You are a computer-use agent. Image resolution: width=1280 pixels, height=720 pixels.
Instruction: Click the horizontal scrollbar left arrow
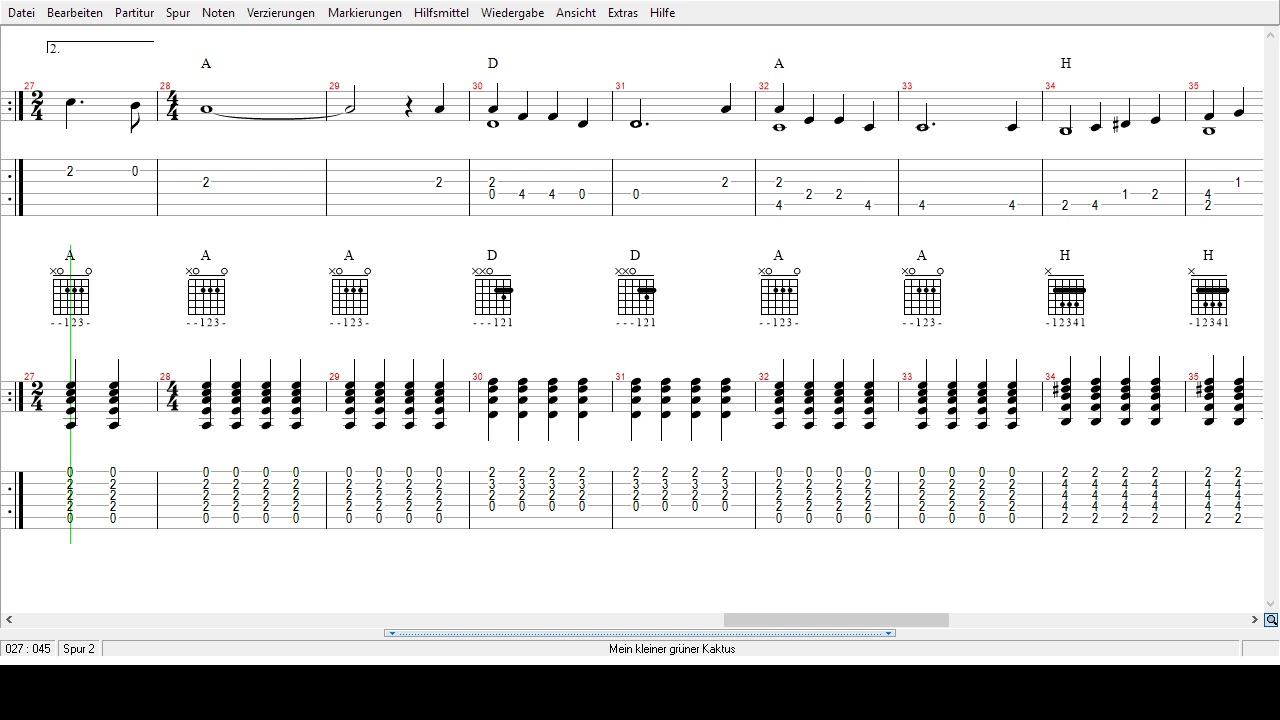(x=9, y=620)
